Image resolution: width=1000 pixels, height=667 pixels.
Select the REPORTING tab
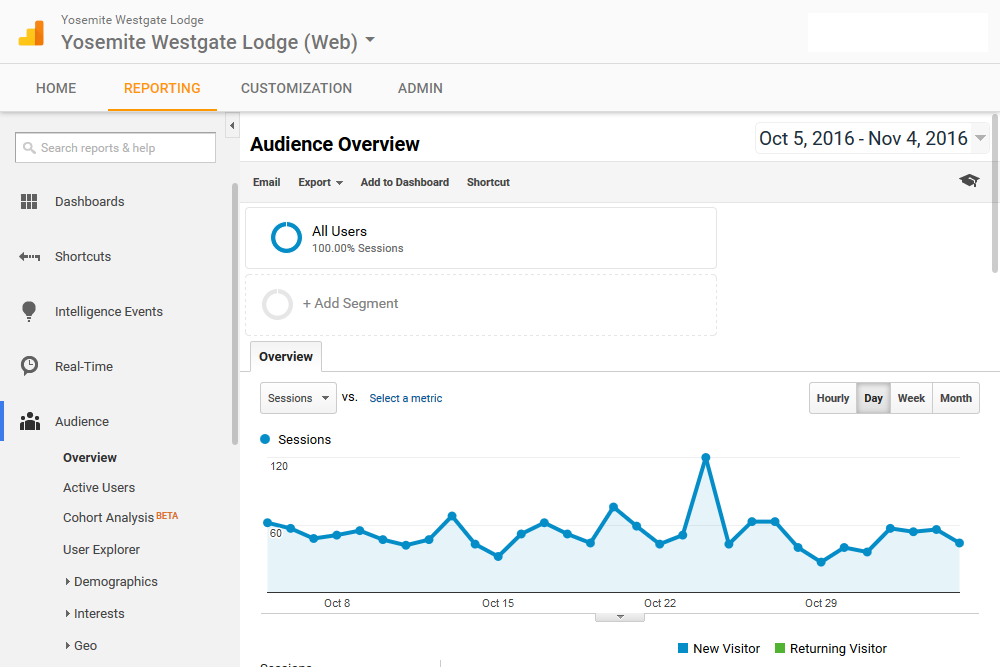[162, 88]
